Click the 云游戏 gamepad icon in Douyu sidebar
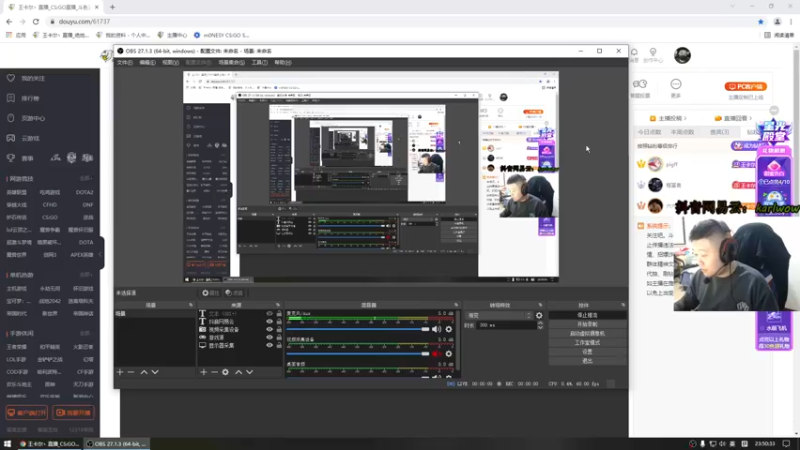 (11, 138)
